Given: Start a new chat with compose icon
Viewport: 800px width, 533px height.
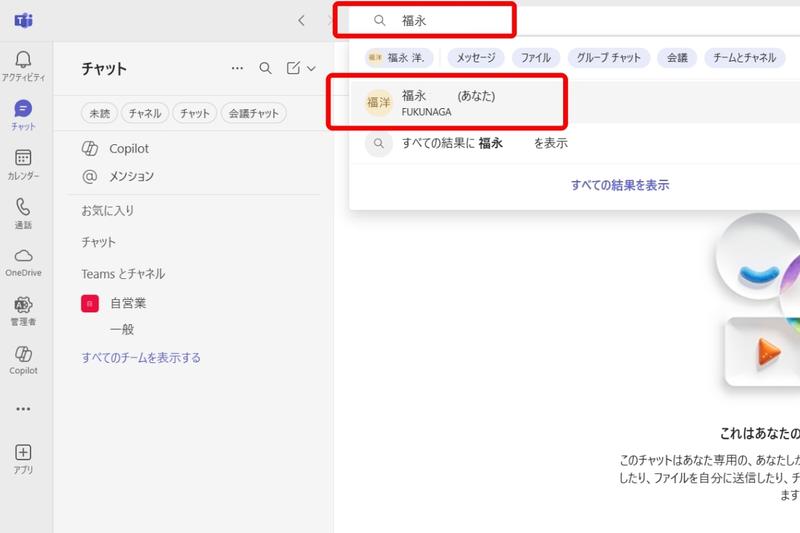Looking at the screenshot, I should point(293,68).
